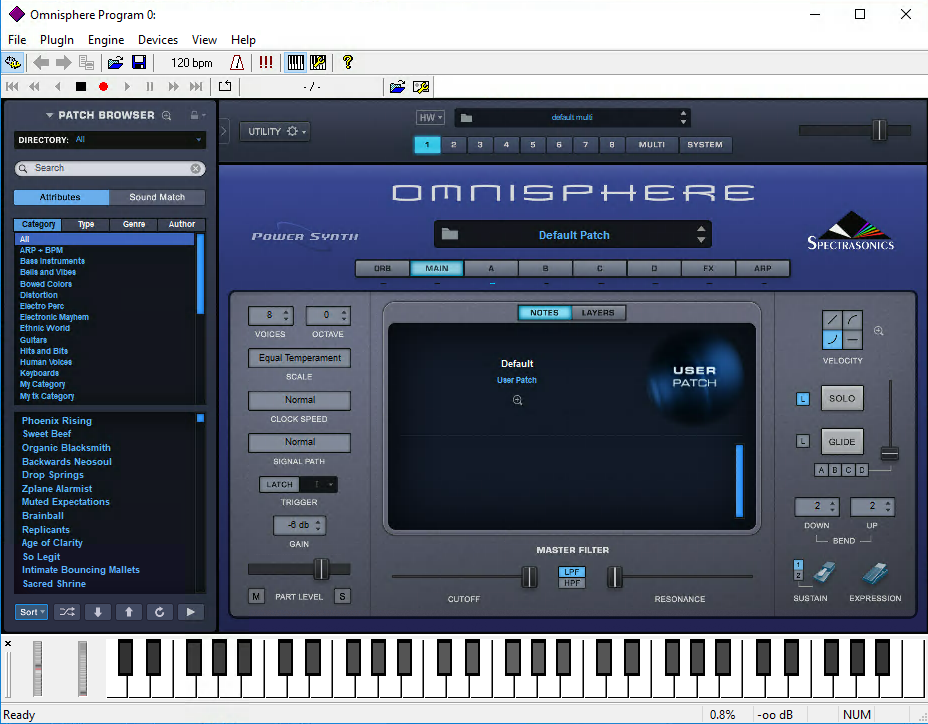Open the trigger mode dropdown beside LATCH
Image resolution: width=928 pixels, height=724 pixels.
319,484
